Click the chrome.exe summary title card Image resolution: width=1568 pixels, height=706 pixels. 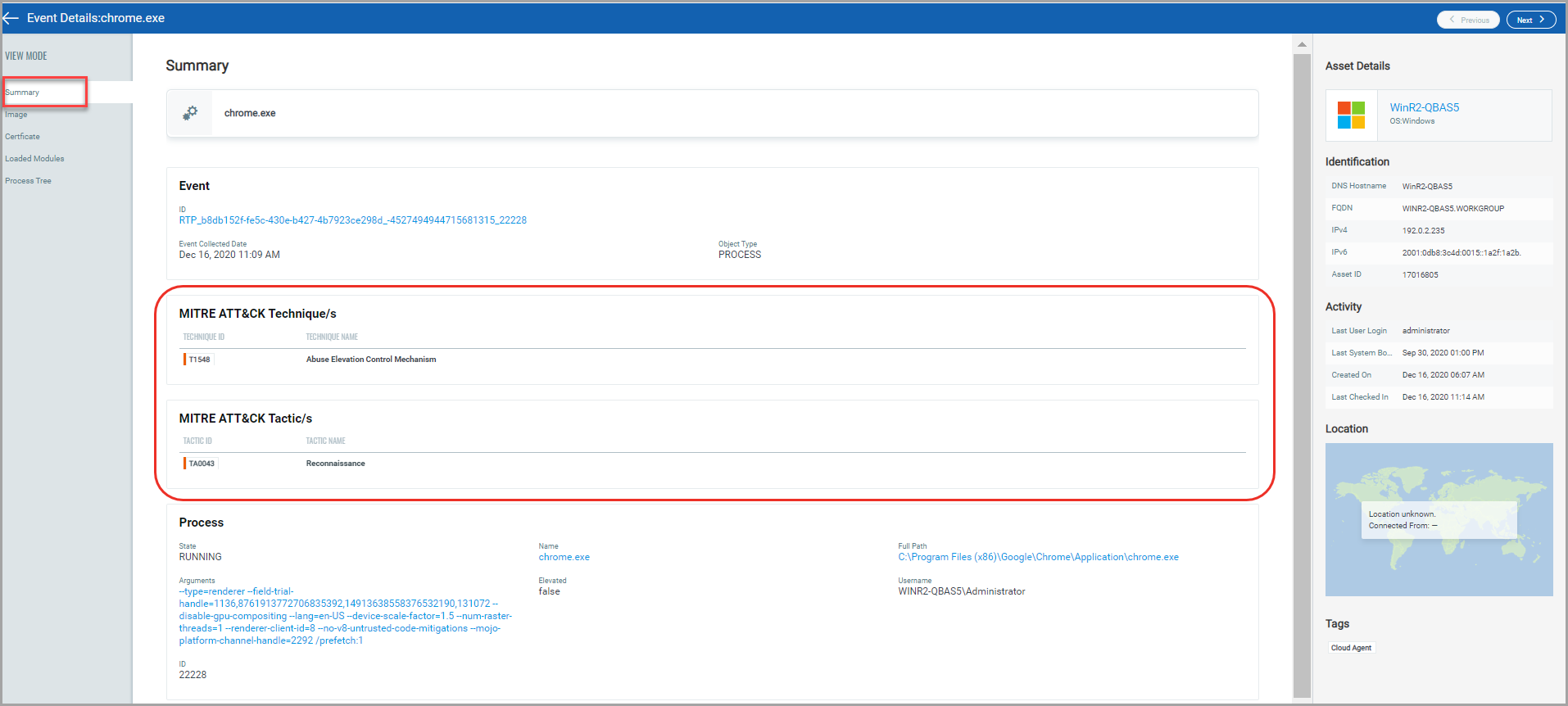712,113
